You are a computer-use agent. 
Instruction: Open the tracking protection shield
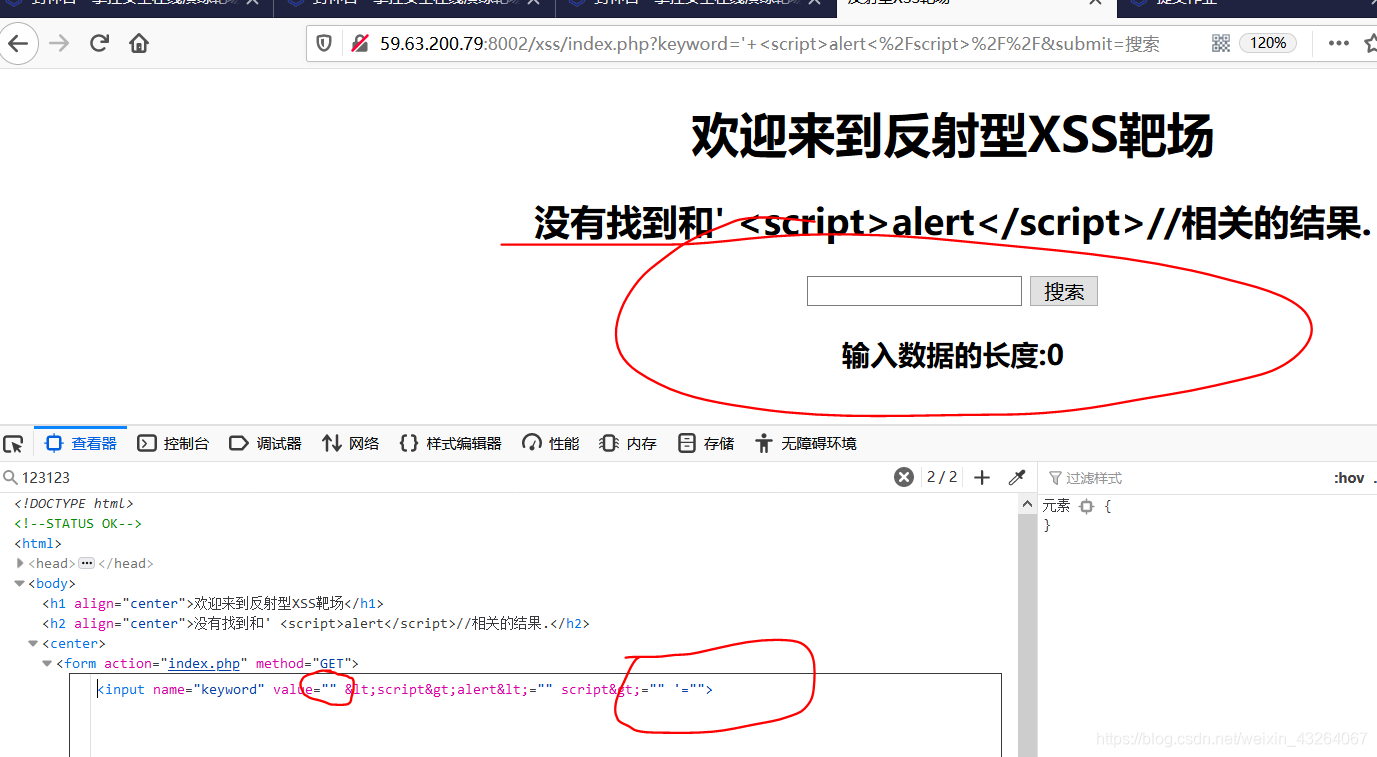click(324, 43)
